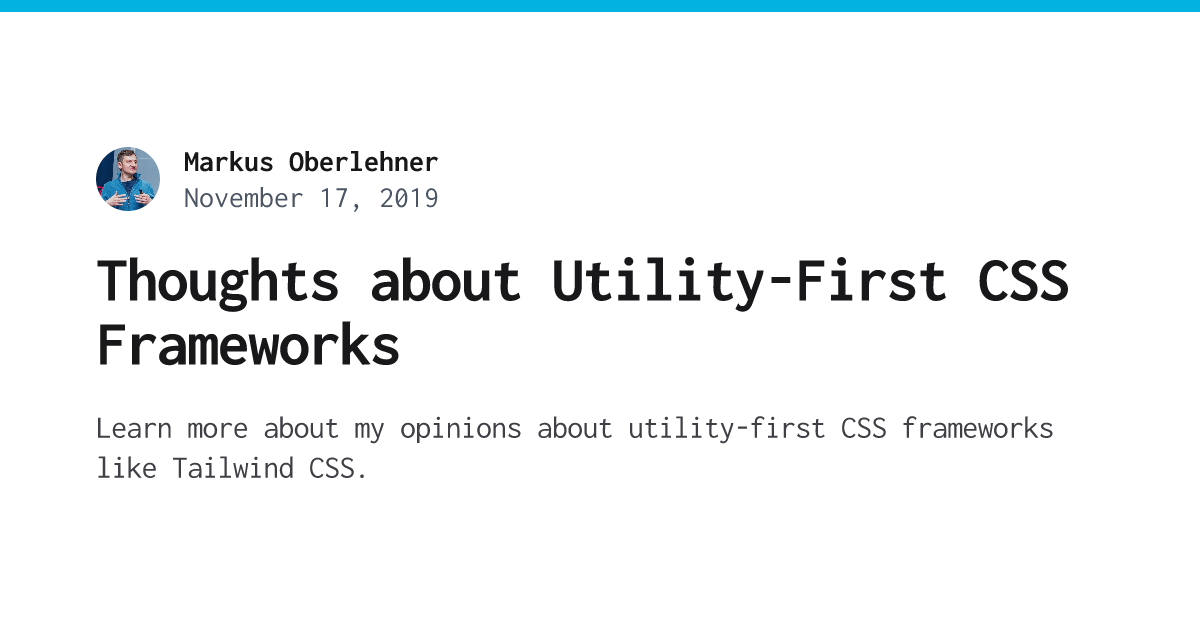The image size is (1200, 630).
Task: Select the word Thoughts in the title
Action: [218, 281]
